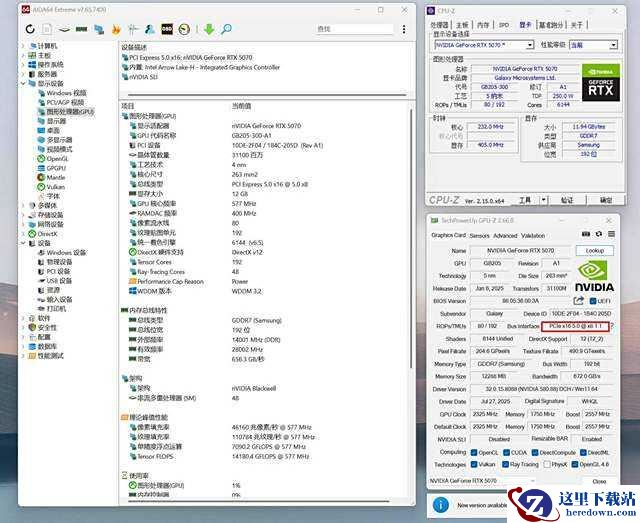The image size is (640, 523).
Task: Click the GPU-Z BIOS export share icon
Action: pyautogui.click(x=578, y=301)
